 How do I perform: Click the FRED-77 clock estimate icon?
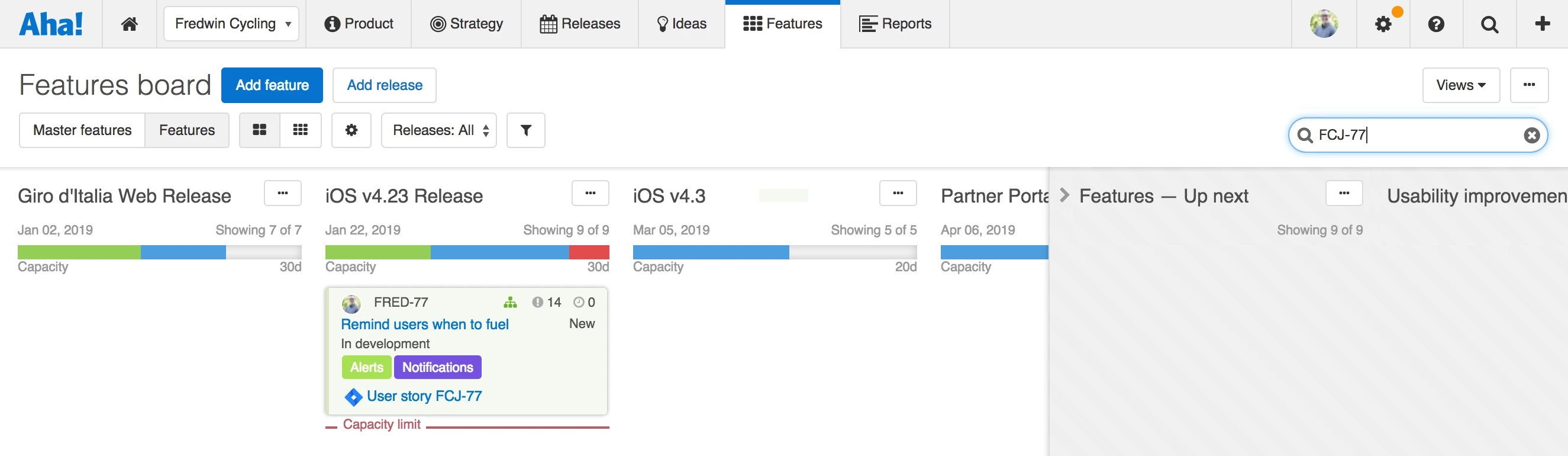pyautogui.click(x=578, y=303)
